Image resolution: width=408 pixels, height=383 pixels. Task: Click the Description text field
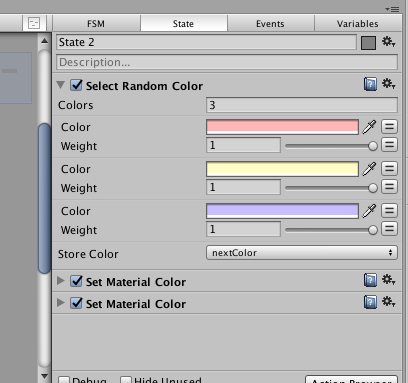click(x=227, y=62)
